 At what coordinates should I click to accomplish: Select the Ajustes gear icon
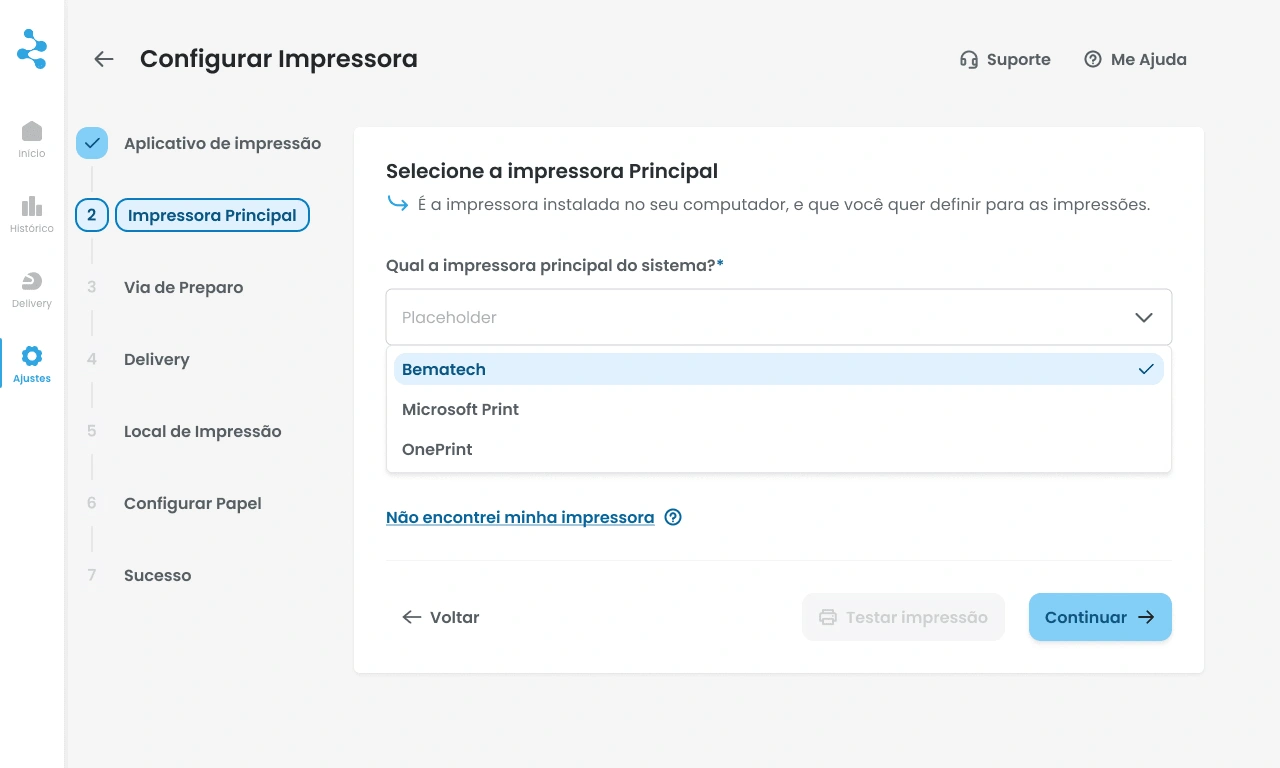point(32,363)
